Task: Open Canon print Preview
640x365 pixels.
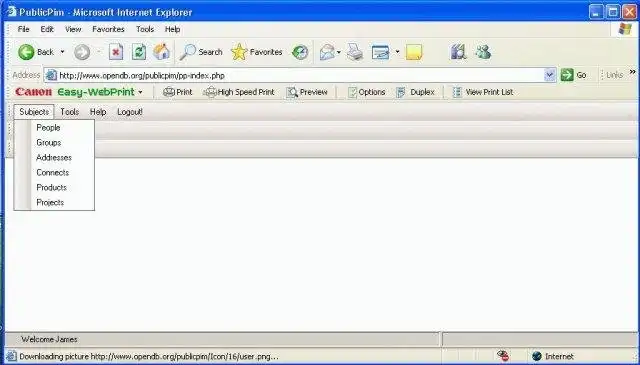Action: 307,92
